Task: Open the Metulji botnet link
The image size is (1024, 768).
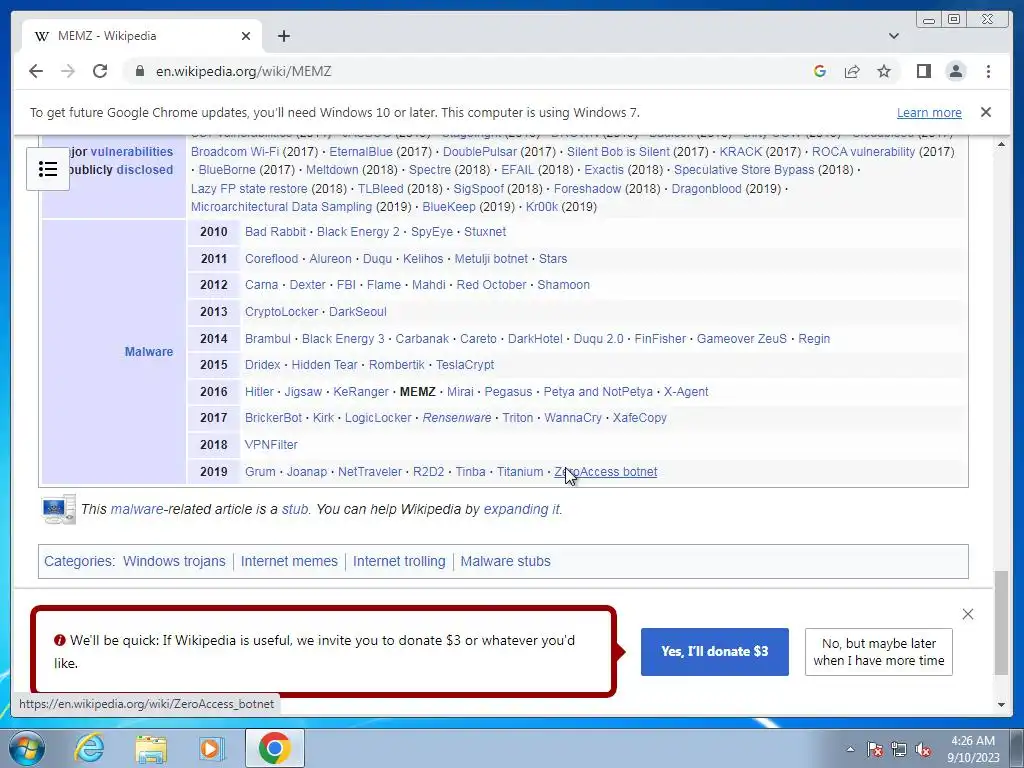Action: 490,259
